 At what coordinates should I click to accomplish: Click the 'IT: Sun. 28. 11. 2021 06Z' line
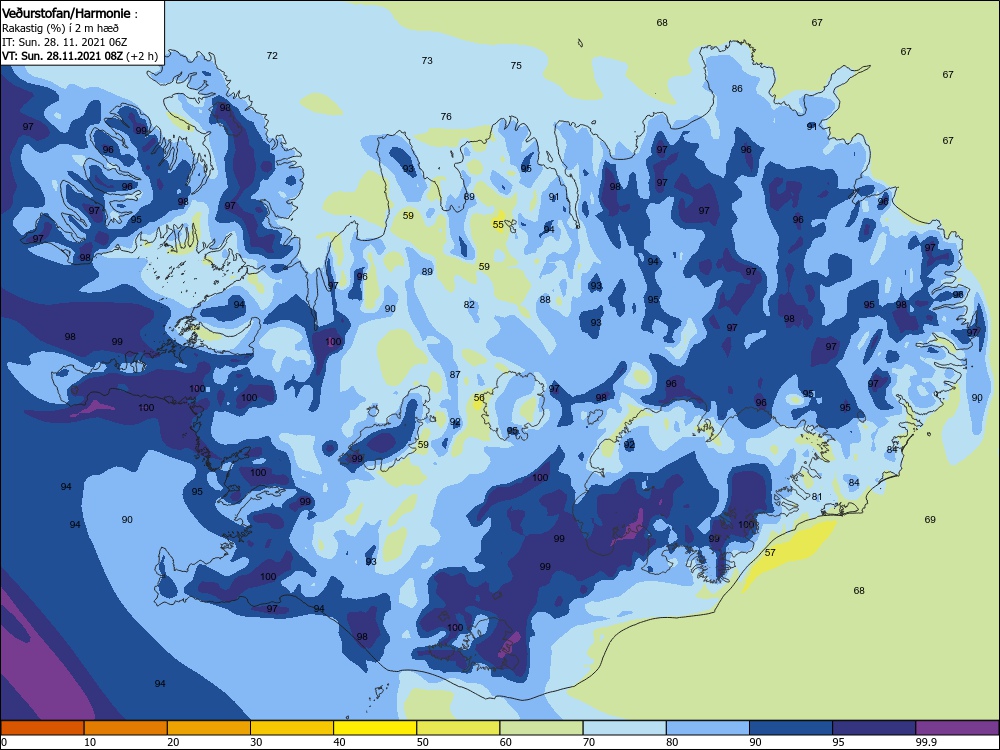coord(64,42)
